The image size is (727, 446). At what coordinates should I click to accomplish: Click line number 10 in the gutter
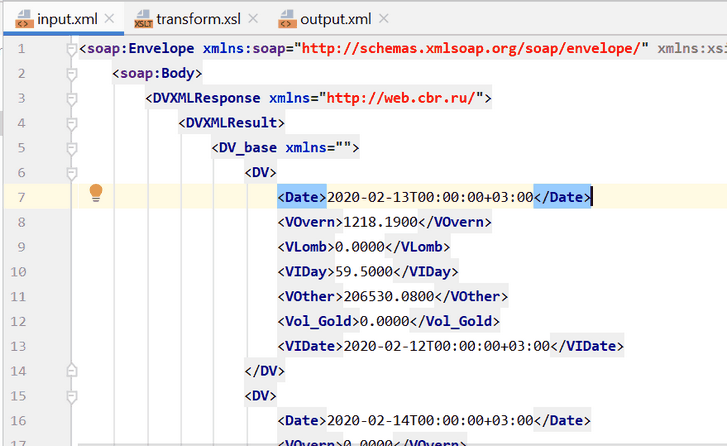(x=21, y=271)
